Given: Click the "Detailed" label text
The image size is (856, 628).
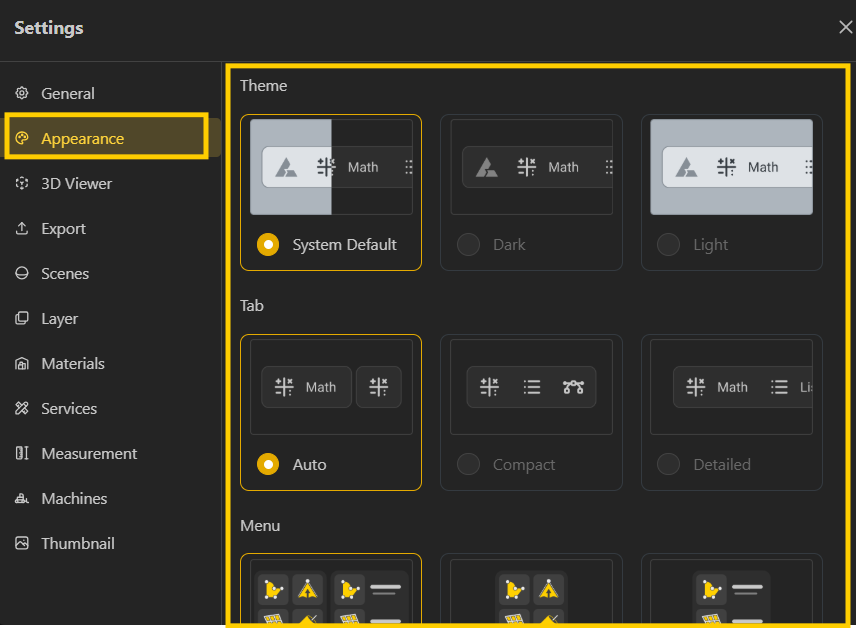Looking at the screenshot, I should pyautogui.click(x=722, y=465).
